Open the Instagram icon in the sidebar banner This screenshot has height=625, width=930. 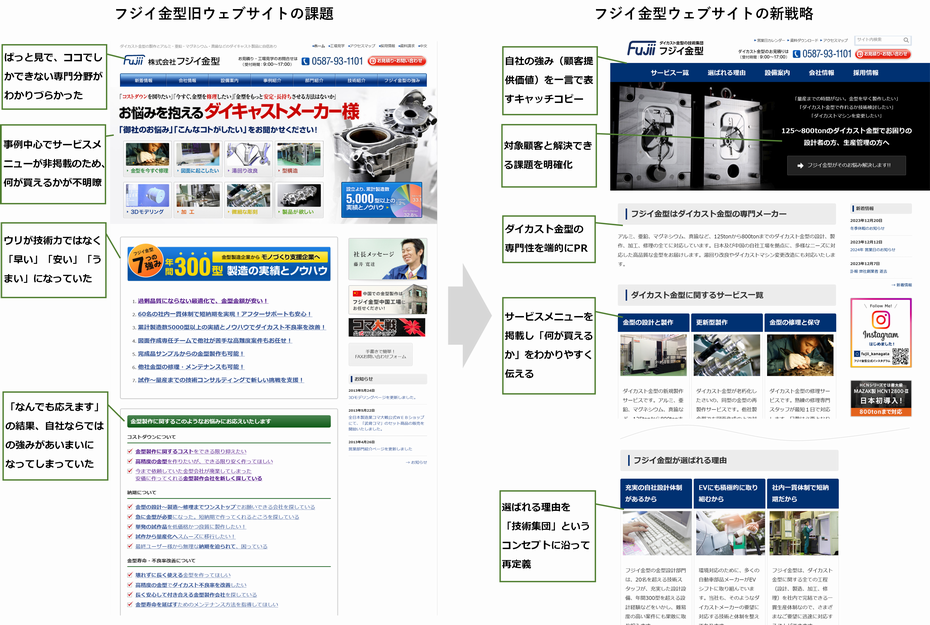(x=880, y=319)
